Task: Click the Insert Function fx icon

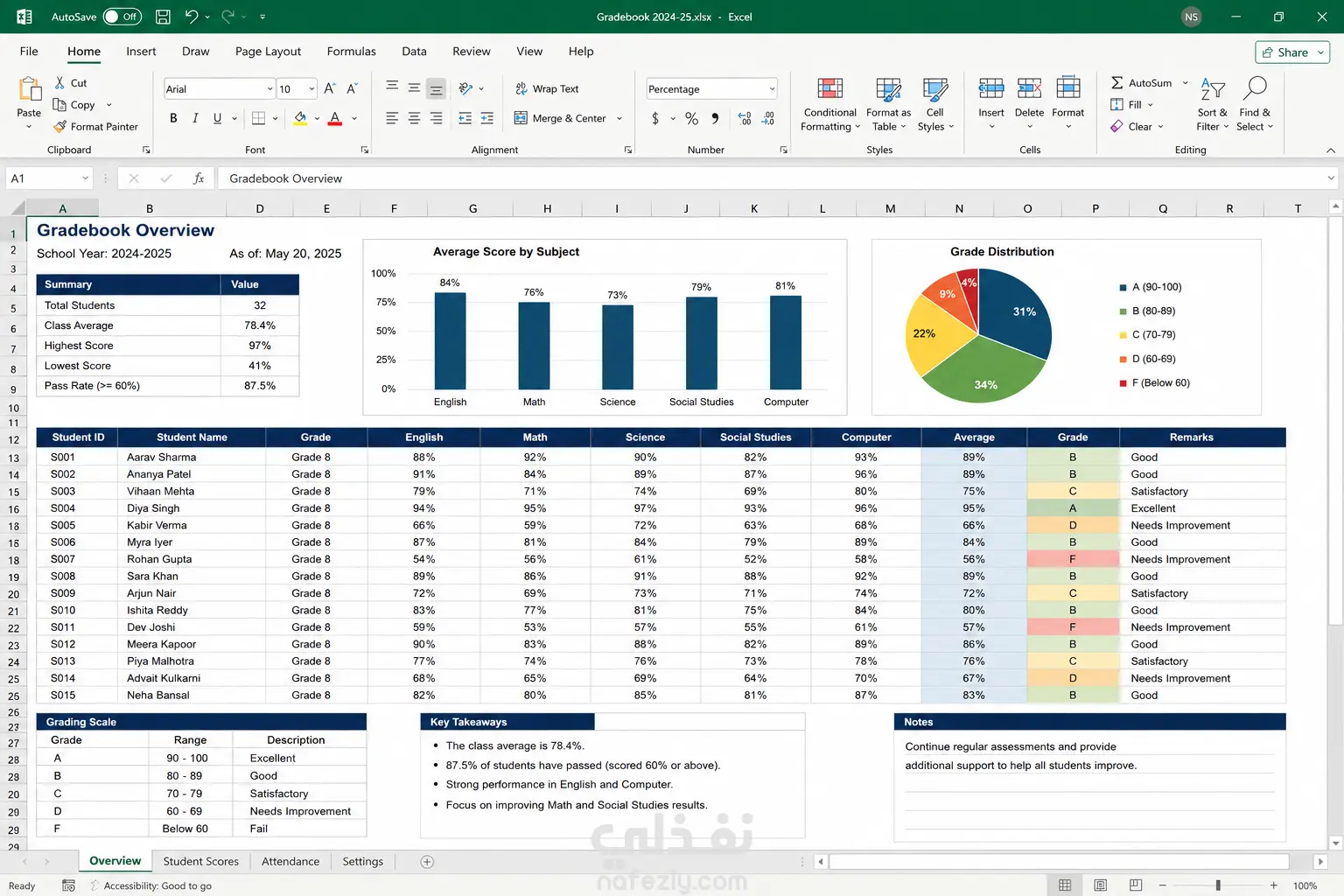Action: tap(199, 178)
